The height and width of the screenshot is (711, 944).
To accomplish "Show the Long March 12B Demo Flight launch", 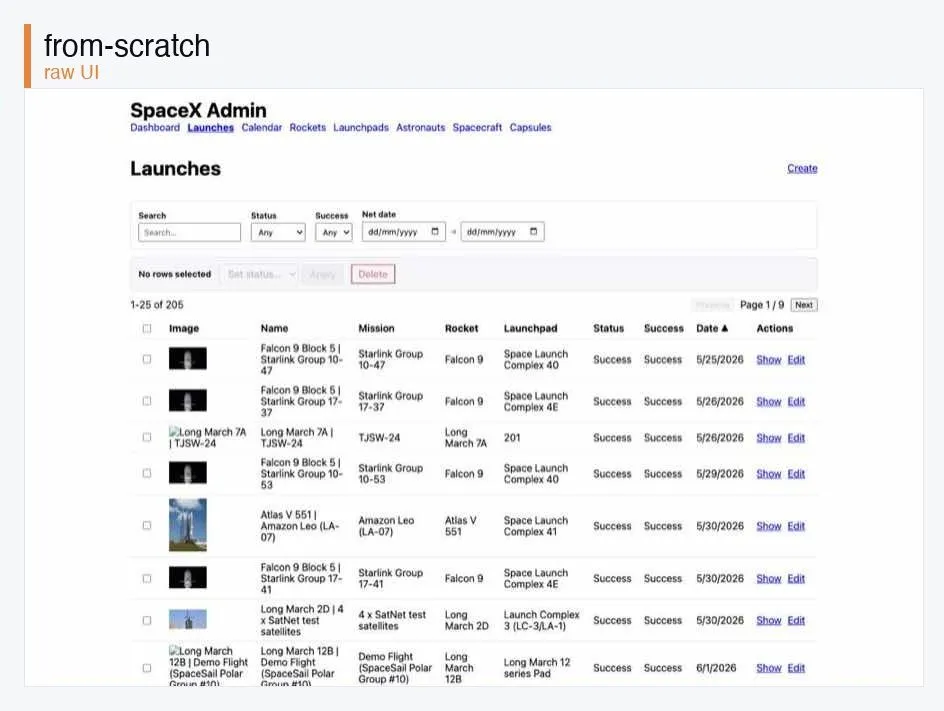I will [769, 668].
